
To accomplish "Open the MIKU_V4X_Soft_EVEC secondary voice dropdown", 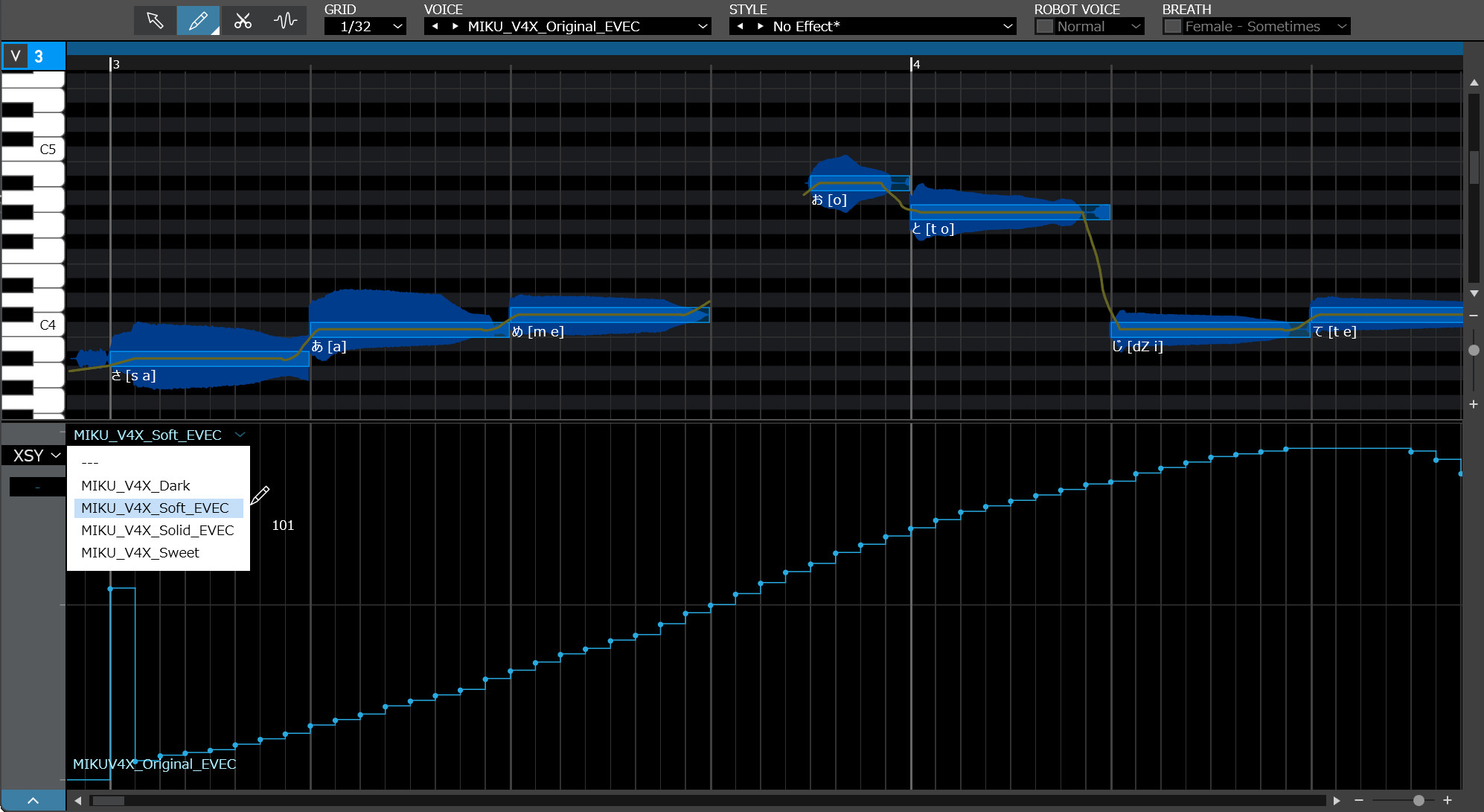I will coord(159,435).
